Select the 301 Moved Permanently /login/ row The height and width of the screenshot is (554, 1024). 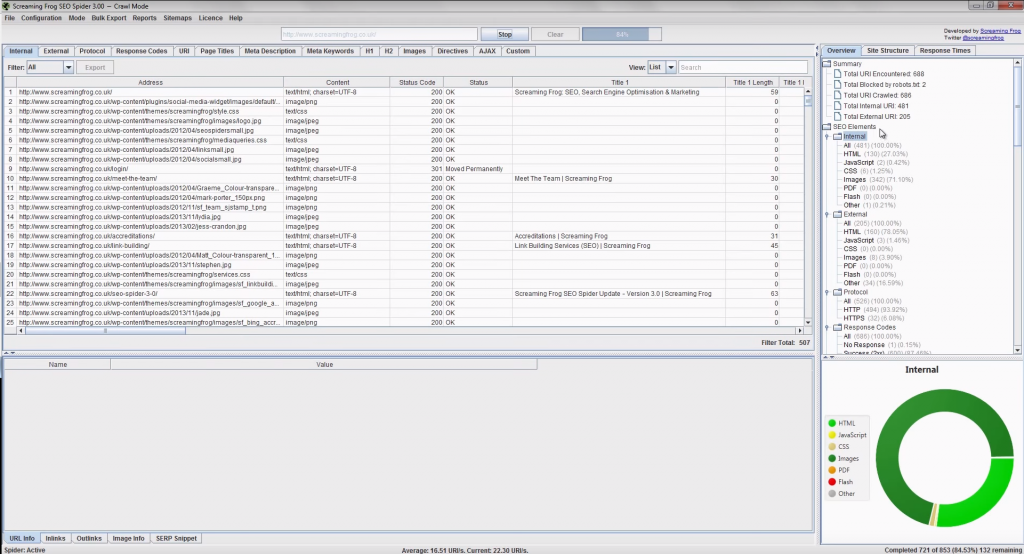(404, 169)
